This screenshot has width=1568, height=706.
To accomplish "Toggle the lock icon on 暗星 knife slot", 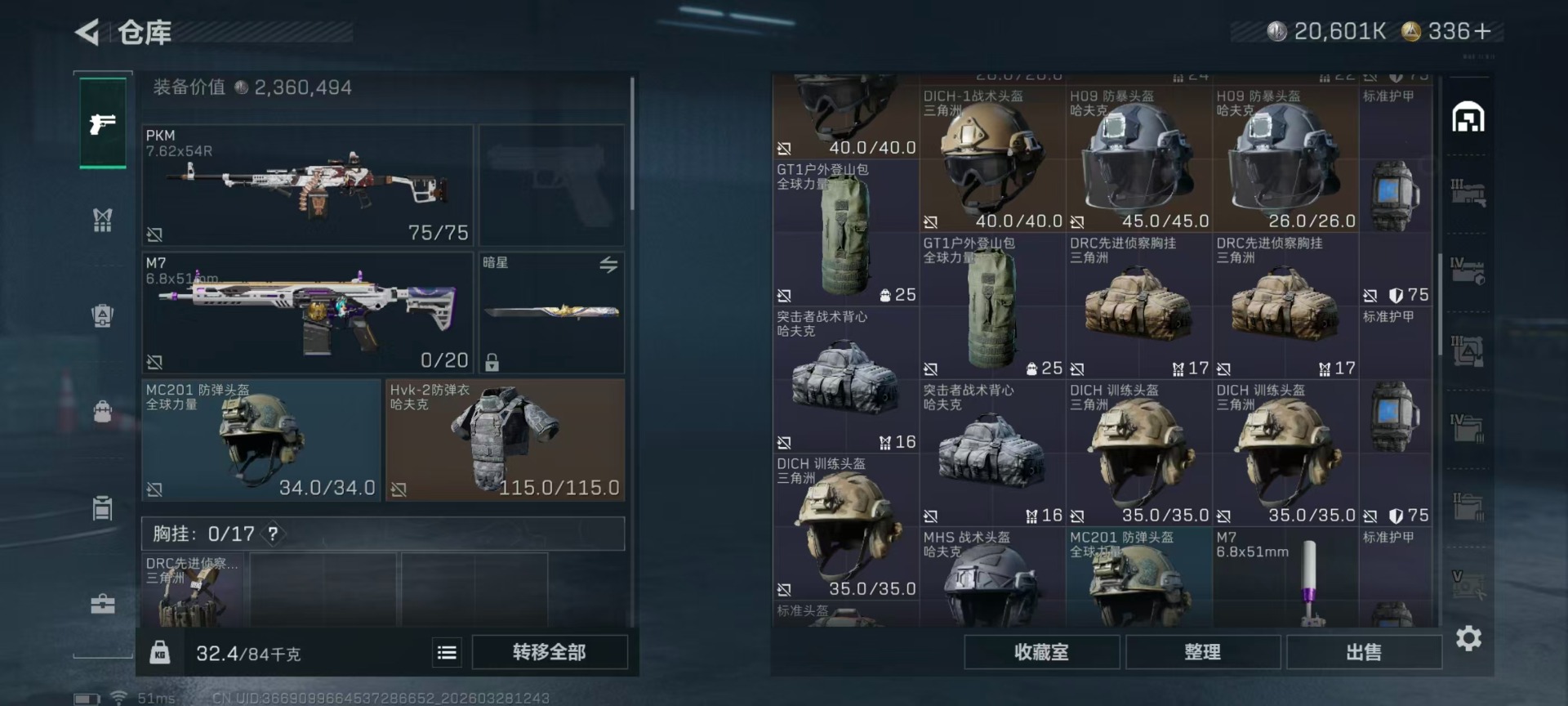I will [x=492, y=361].
